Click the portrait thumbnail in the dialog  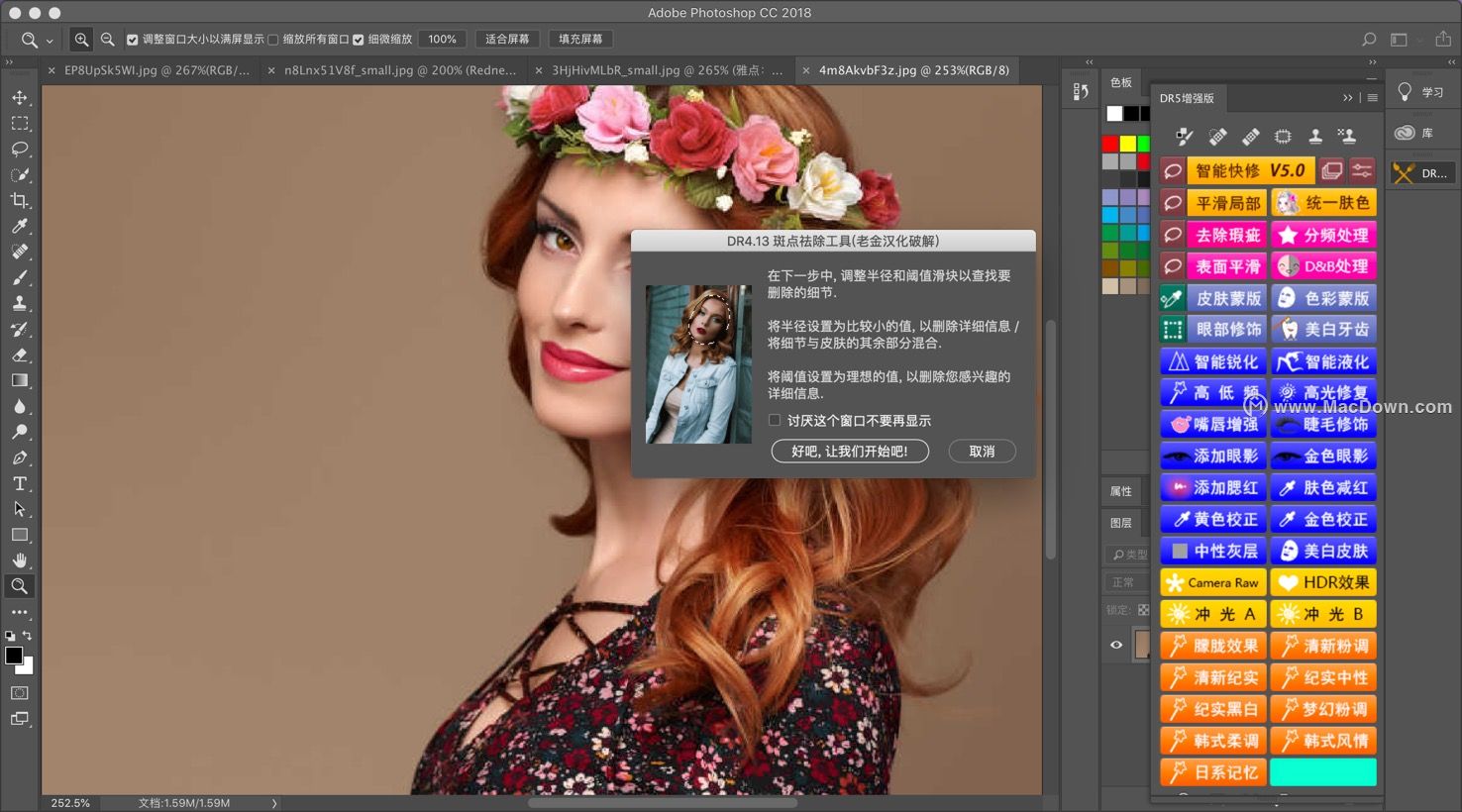click(698, 364)
